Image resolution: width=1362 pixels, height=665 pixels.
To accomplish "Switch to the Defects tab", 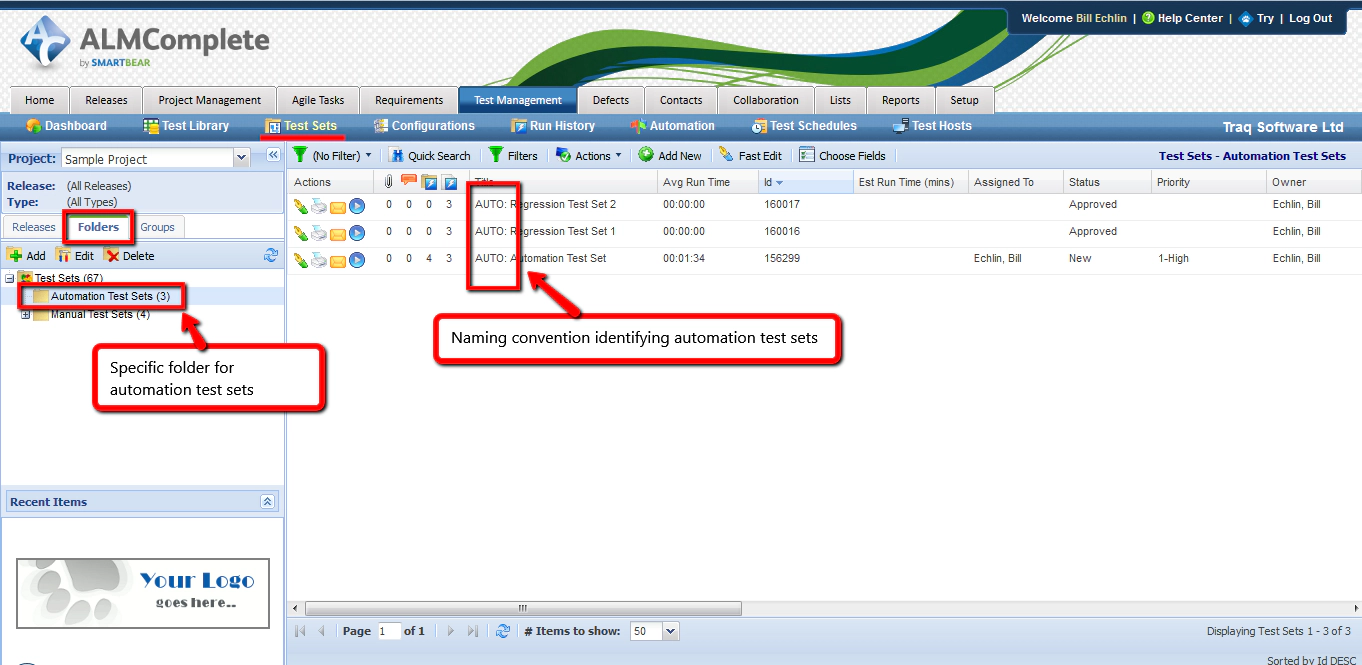I will [x=610, y=100].
